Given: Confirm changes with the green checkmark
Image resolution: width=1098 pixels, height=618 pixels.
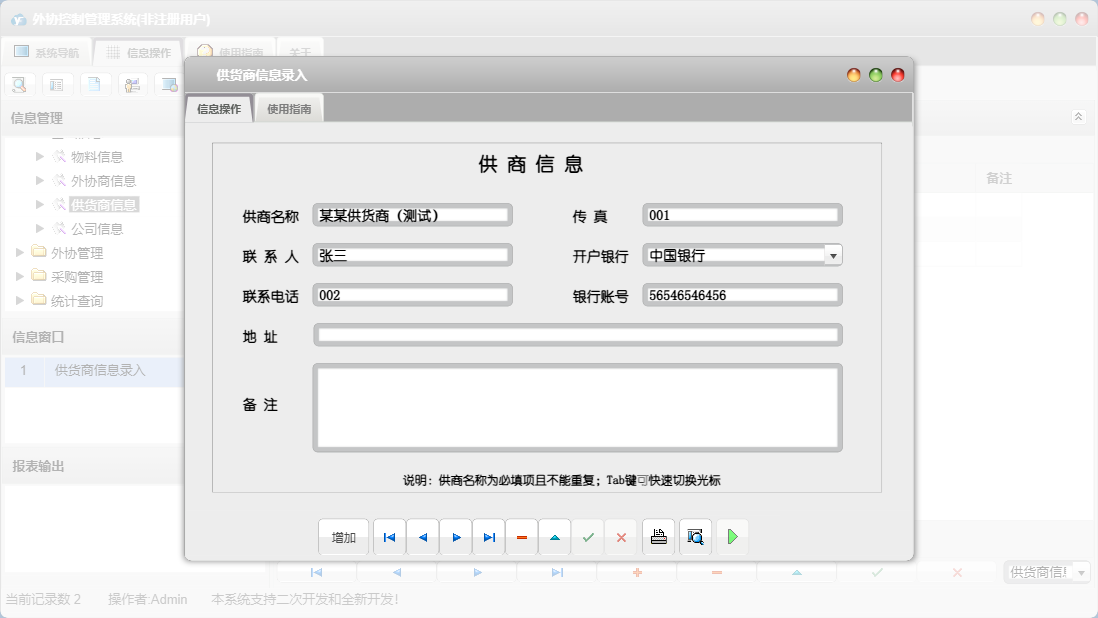Looking at the screenshot, I should (588, 537).
